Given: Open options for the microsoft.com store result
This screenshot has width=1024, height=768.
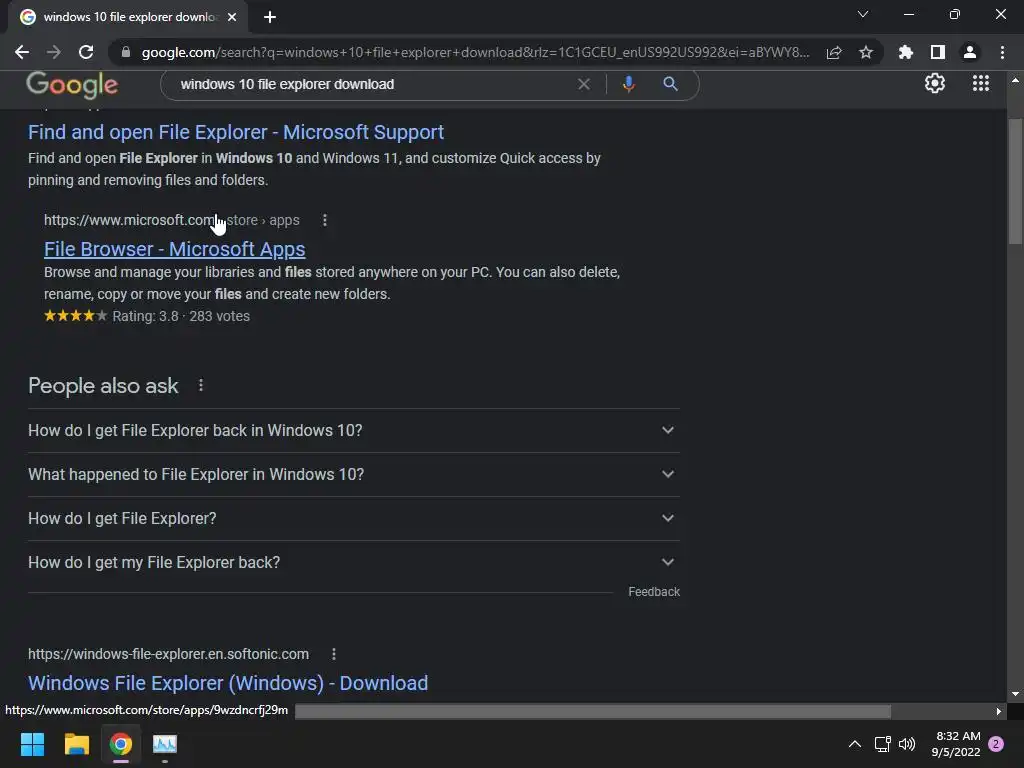Looking at the screenshot, I should pos(325,220).
